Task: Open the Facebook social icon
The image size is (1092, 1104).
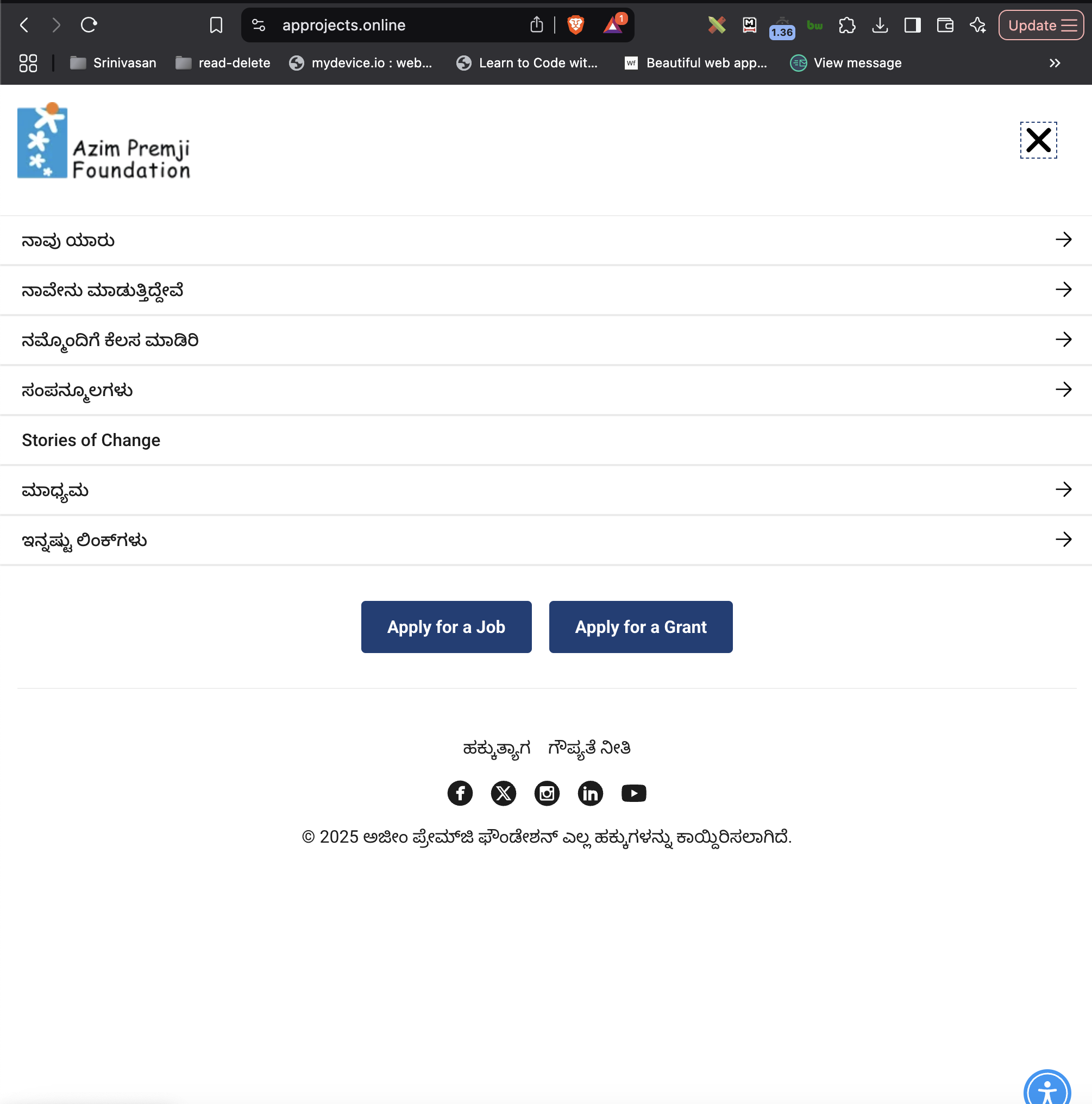Action: (x=460, y=793)
